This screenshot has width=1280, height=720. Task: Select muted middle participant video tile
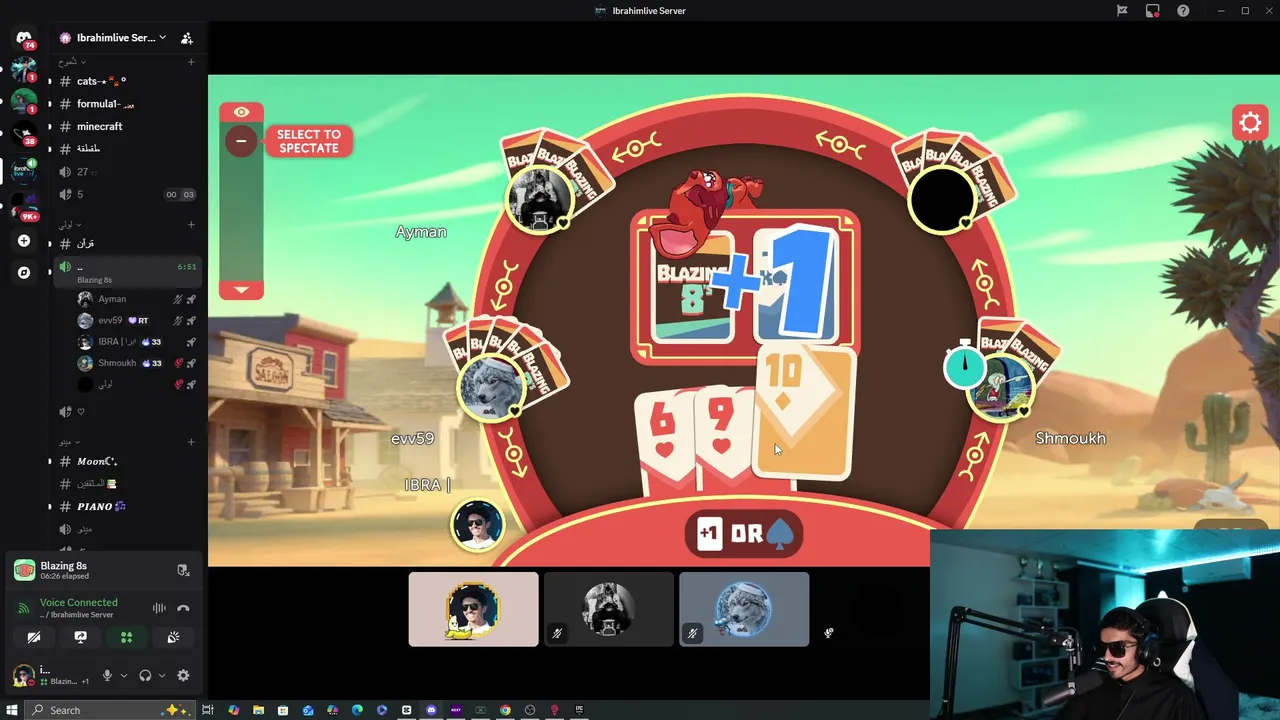pyautogui.click(x=608, y=609)
